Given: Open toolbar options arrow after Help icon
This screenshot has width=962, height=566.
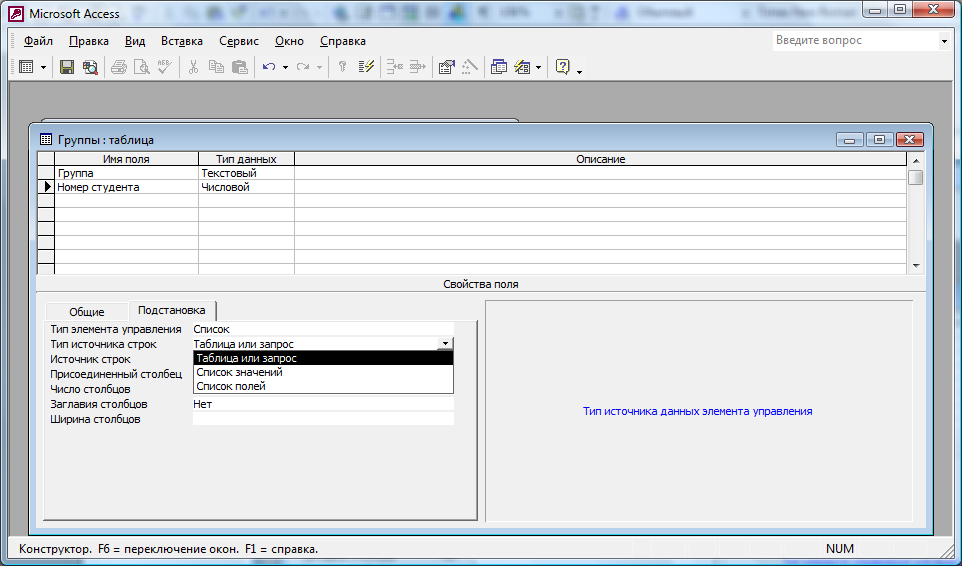Looking at the screenshot, I should click(579, 72).
